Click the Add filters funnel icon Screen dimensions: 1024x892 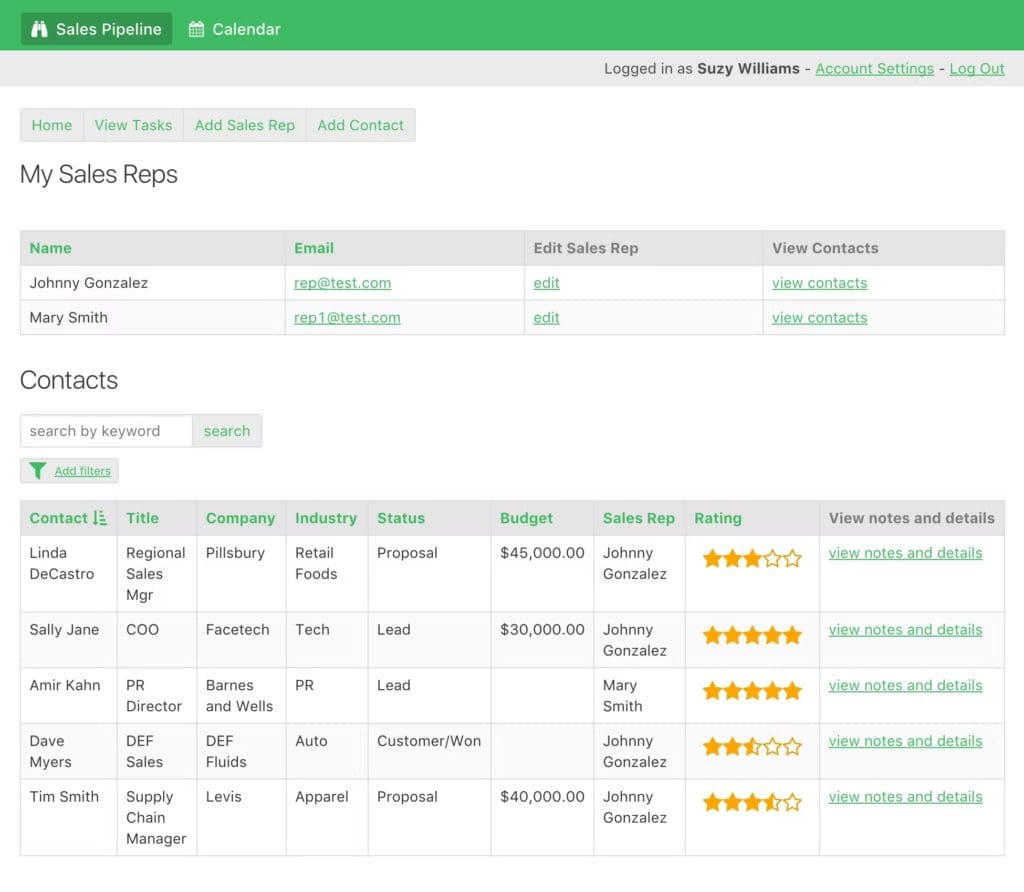38,470
